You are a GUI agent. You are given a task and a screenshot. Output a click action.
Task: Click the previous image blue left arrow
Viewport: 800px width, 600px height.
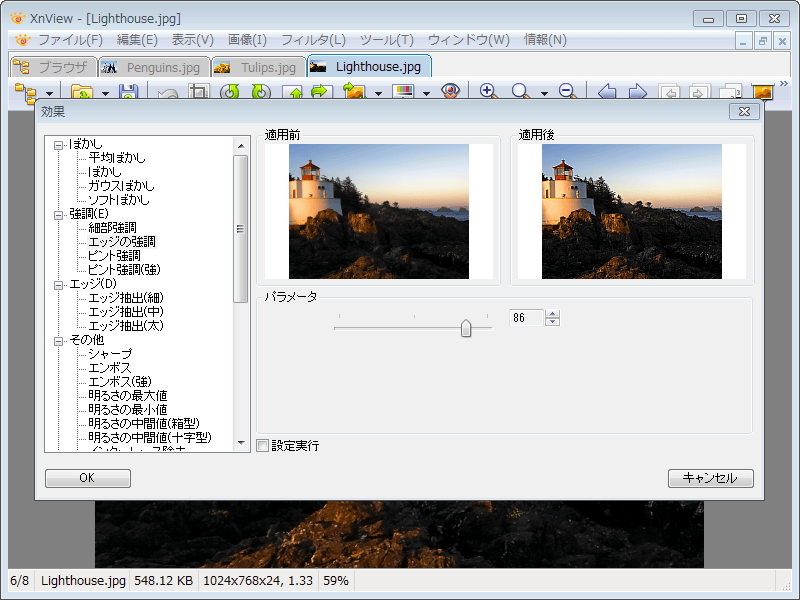(607, 92)
